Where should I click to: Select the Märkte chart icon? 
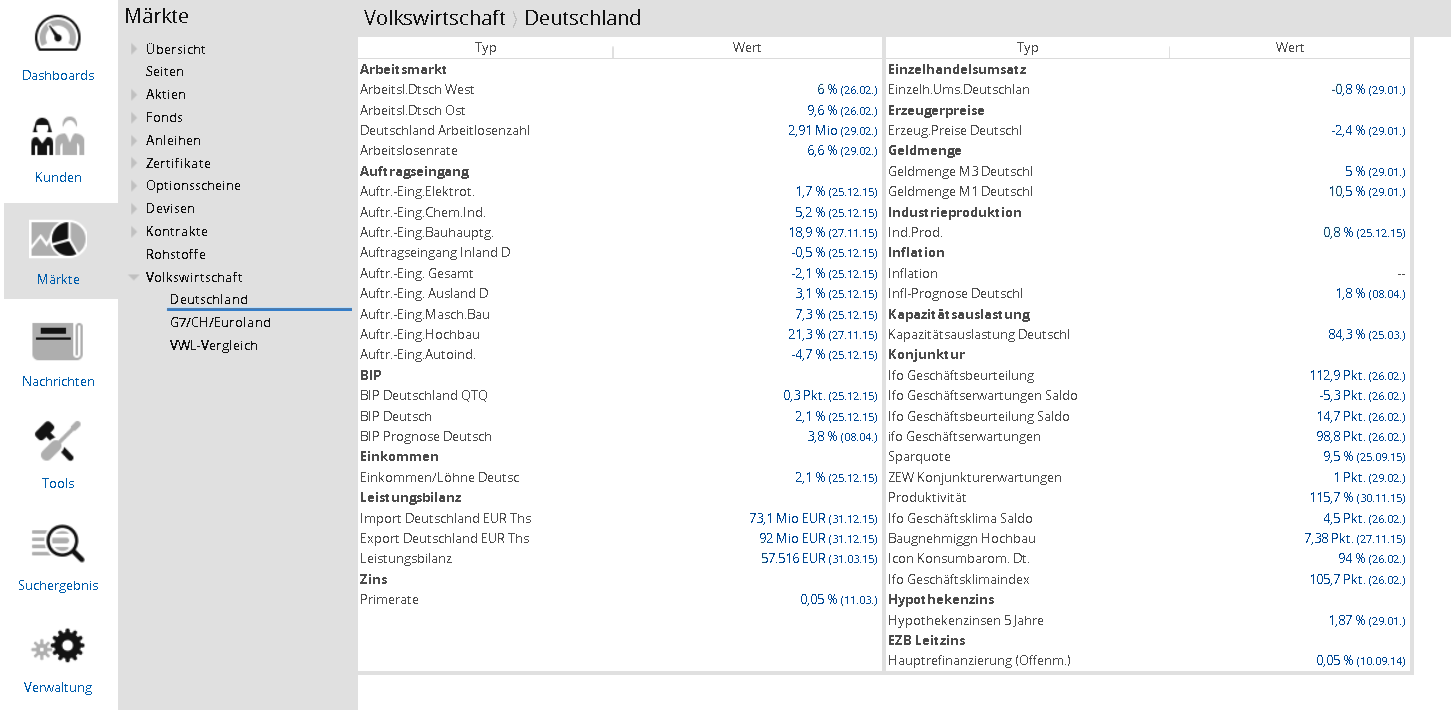[x=58, y=239]
